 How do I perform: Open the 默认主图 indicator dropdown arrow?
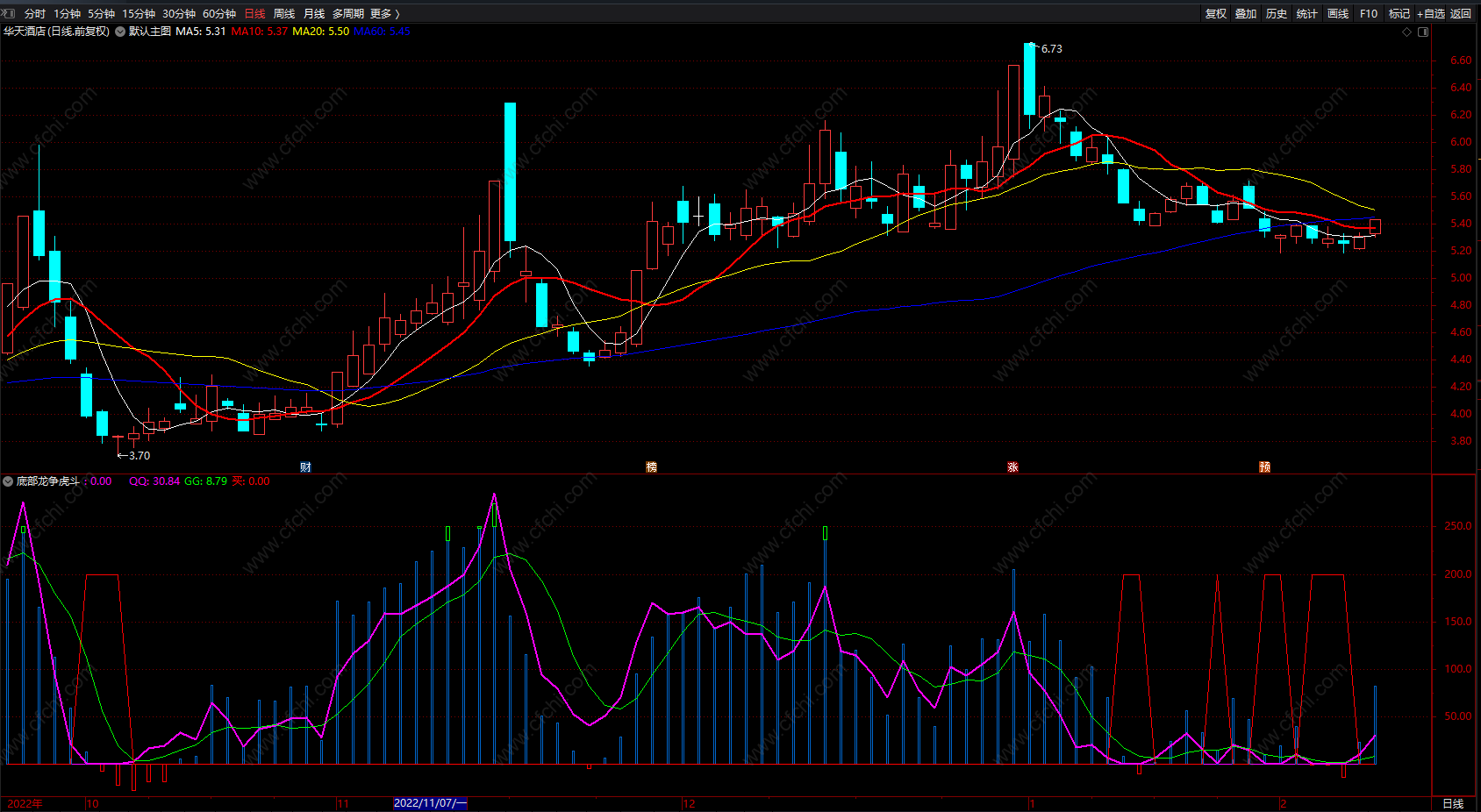click(x=120, y=32)
